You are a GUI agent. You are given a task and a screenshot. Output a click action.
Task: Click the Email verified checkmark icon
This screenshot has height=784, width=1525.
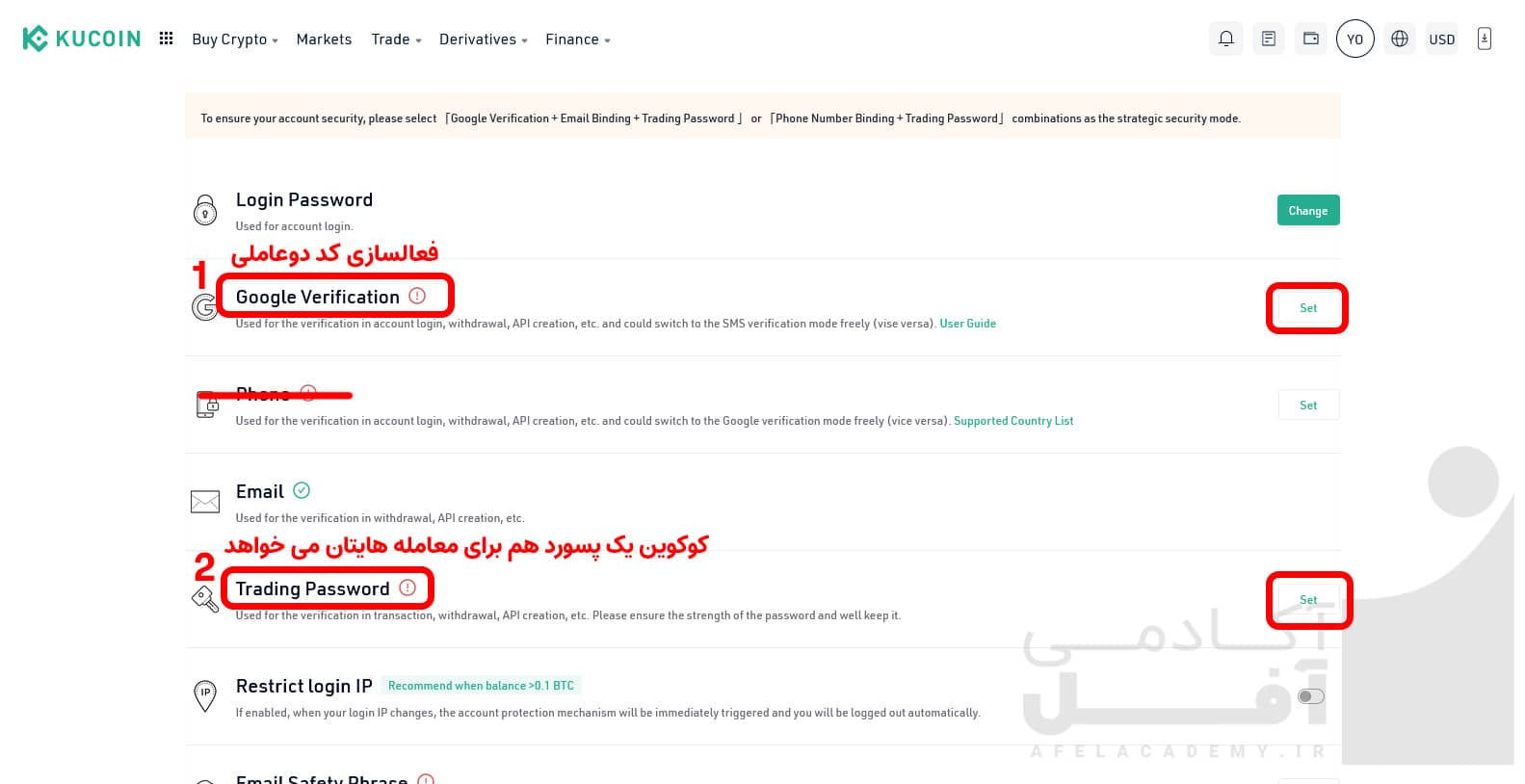point(302,490)
